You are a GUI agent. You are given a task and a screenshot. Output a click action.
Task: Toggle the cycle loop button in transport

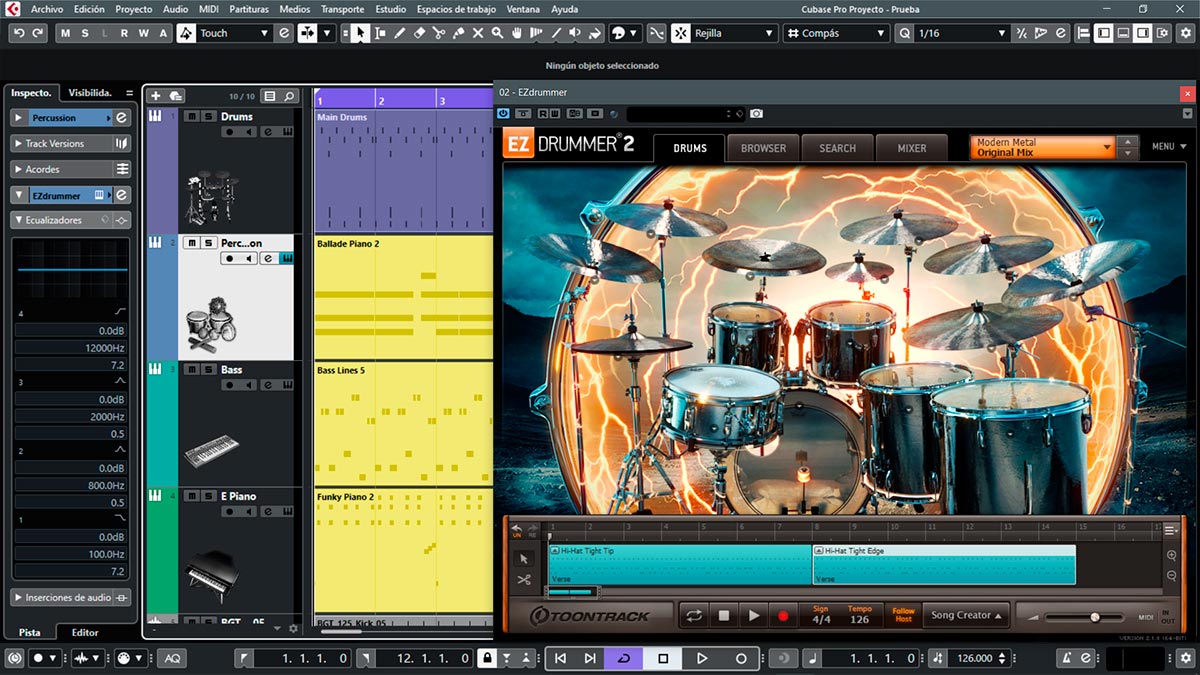coord(624,658)
